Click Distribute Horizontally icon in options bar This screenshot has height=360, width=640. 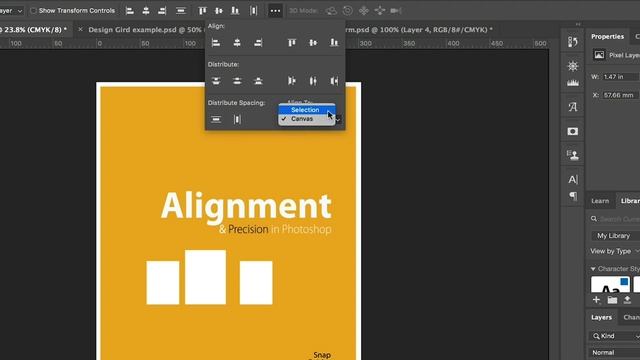tap(253, 11)
